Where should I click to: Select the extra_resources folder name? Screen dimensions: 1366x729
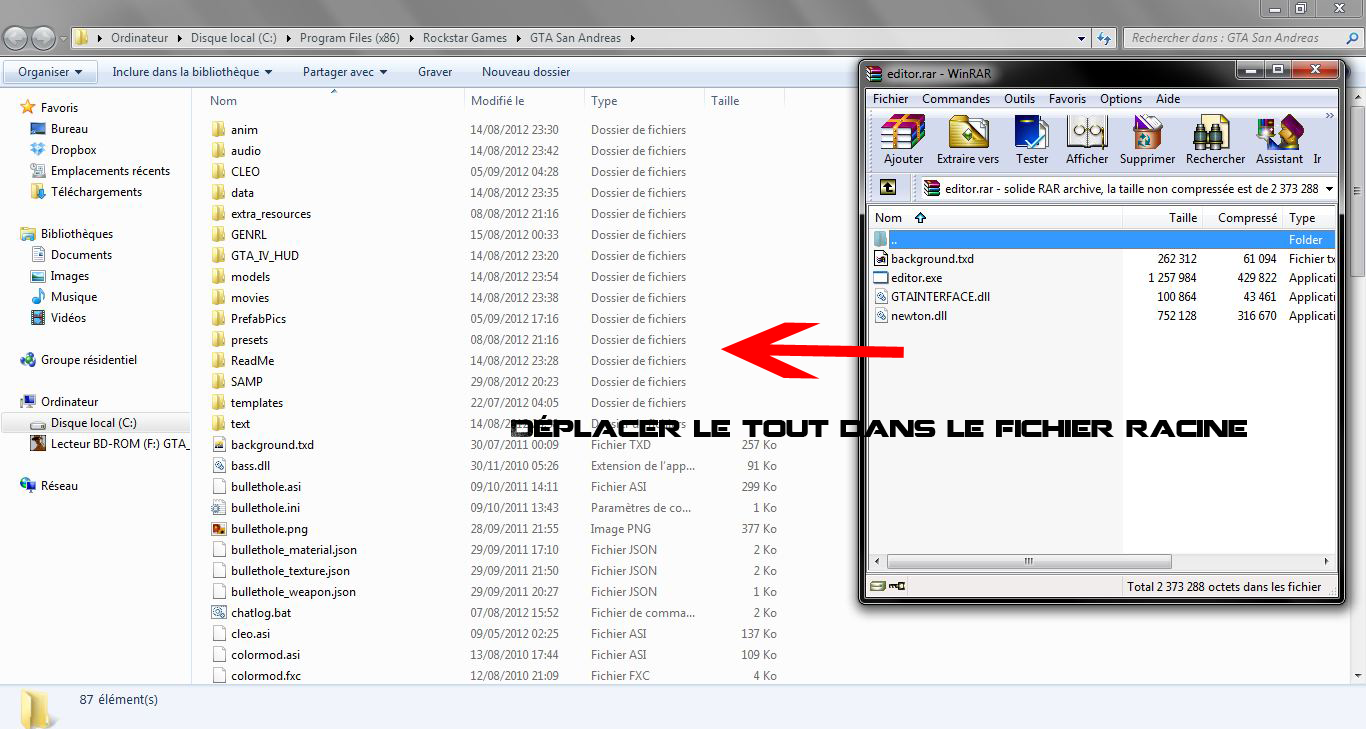[x=271, y=214]
